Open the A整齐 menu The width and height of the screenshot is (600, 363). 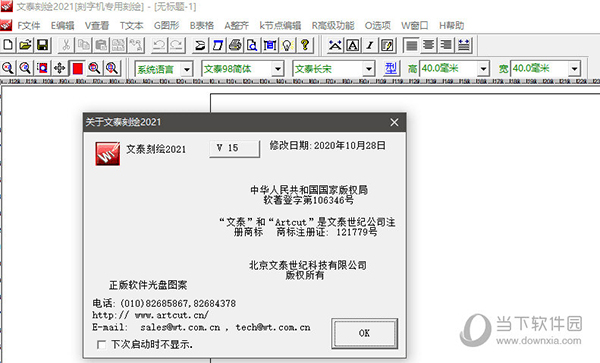(236, 26)
